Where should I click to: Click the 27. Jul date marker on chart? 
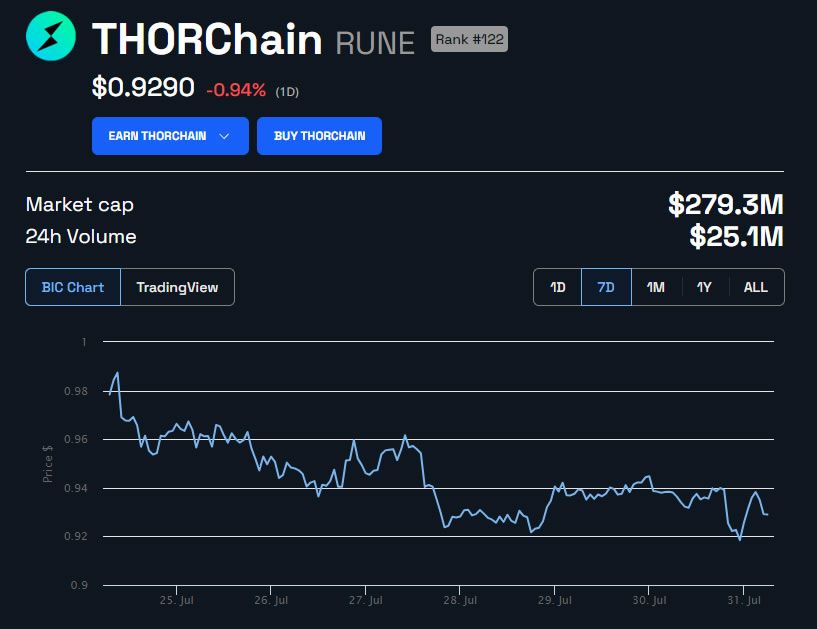point(365,600)
